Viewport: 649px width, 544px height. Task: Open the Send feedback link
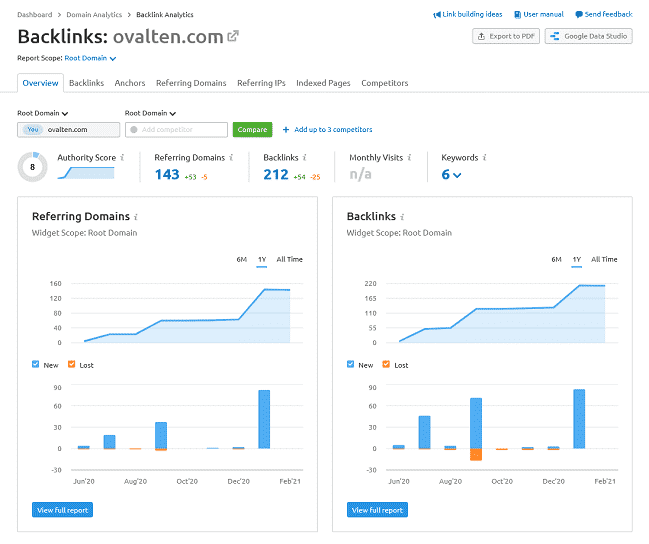(608, 14)
